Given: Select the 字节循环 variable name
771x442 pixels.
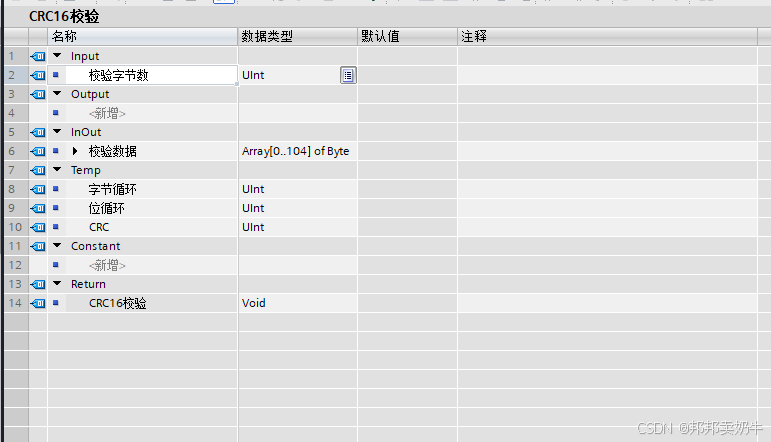Looking at the screenshot, I should coord(113,189).
